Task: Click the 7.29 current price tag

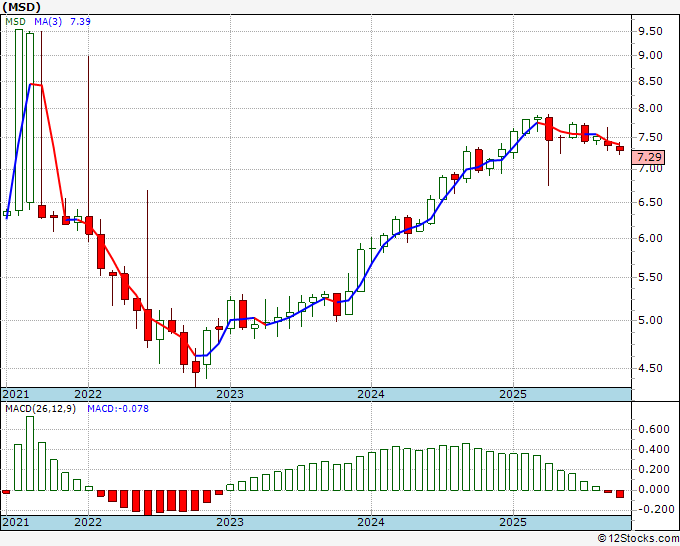Action: (649, 157)
